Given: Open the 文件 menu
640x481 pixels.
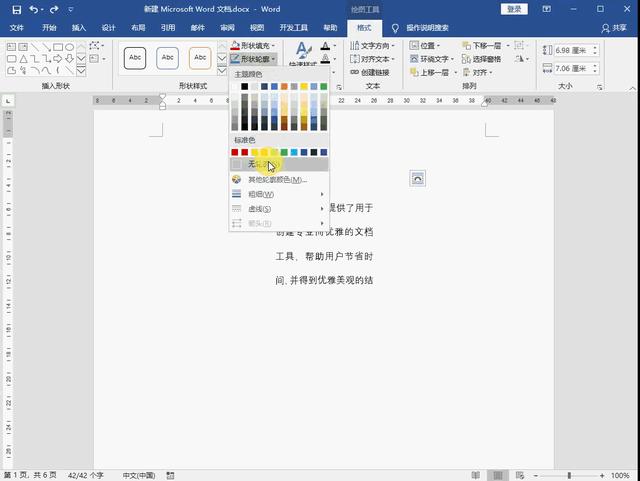Looking at the screenshot, I should point(16,28).
